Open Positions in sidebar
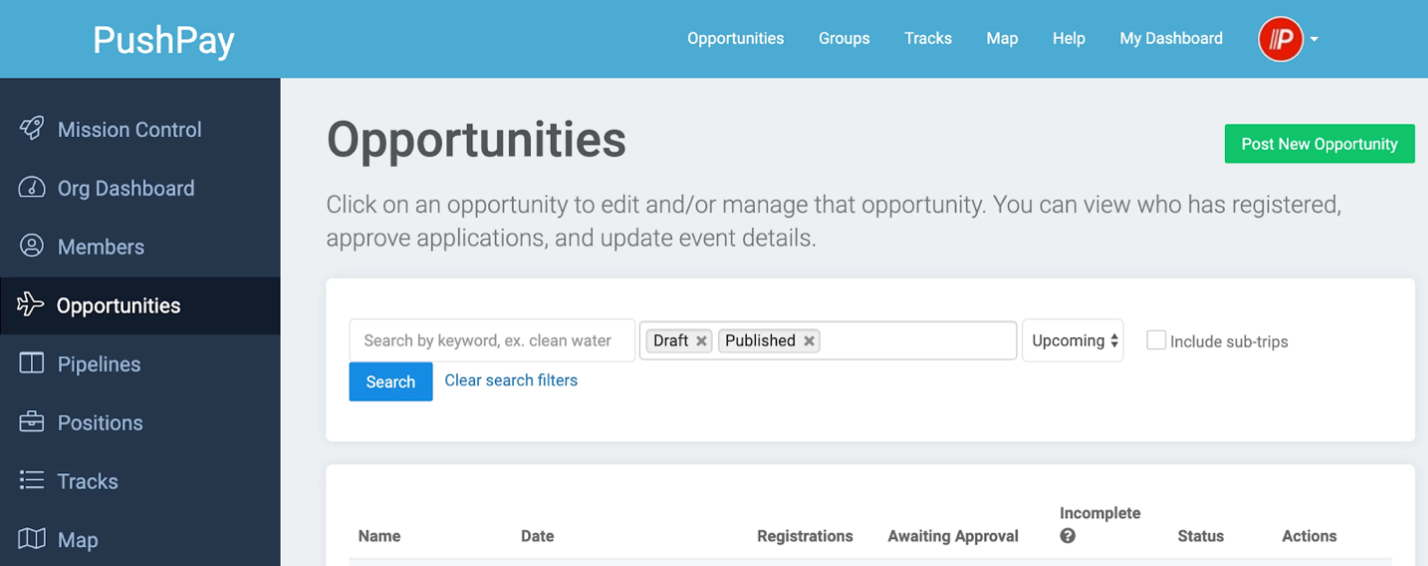Viewport: 1428px width, 566px height. (140, 423)
